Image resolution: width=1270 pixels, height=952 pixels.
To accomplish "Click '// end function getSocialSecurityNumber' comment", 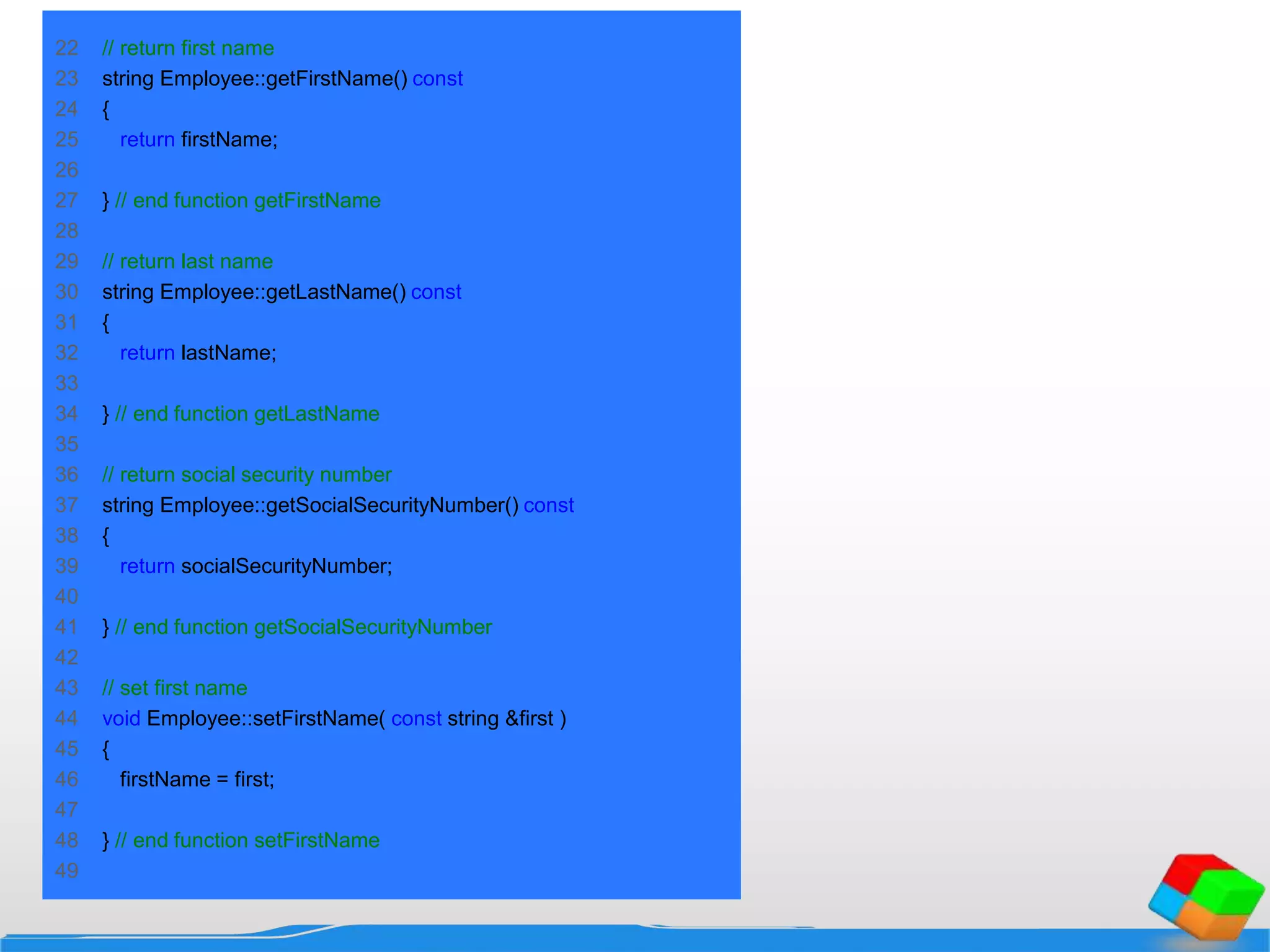I will 303,627.
